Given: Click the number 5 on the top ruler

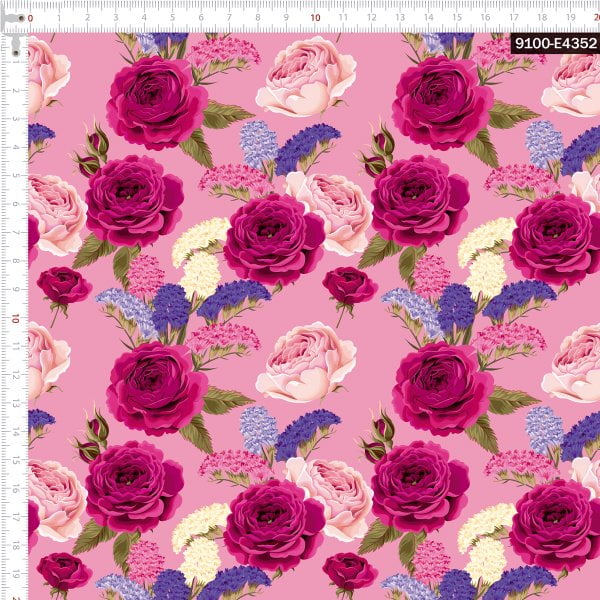Looking at the screenshot, I should 173,18.
